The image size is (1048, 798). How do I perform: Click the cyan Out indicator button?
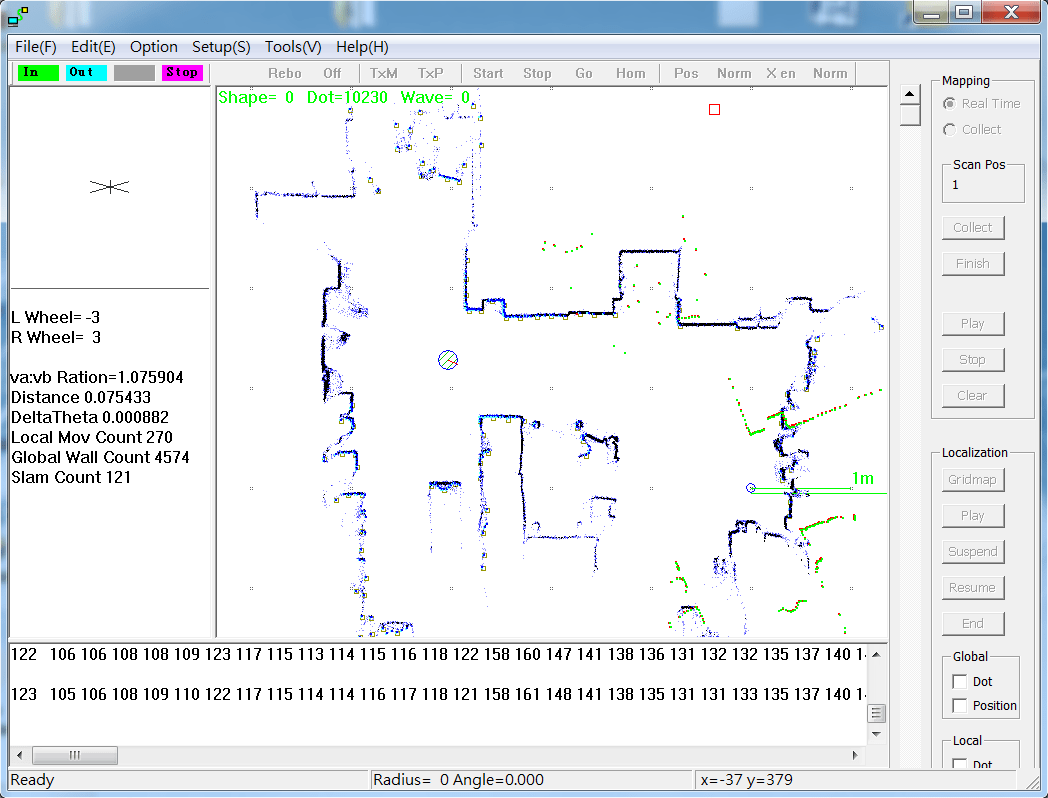coord(86,72)
